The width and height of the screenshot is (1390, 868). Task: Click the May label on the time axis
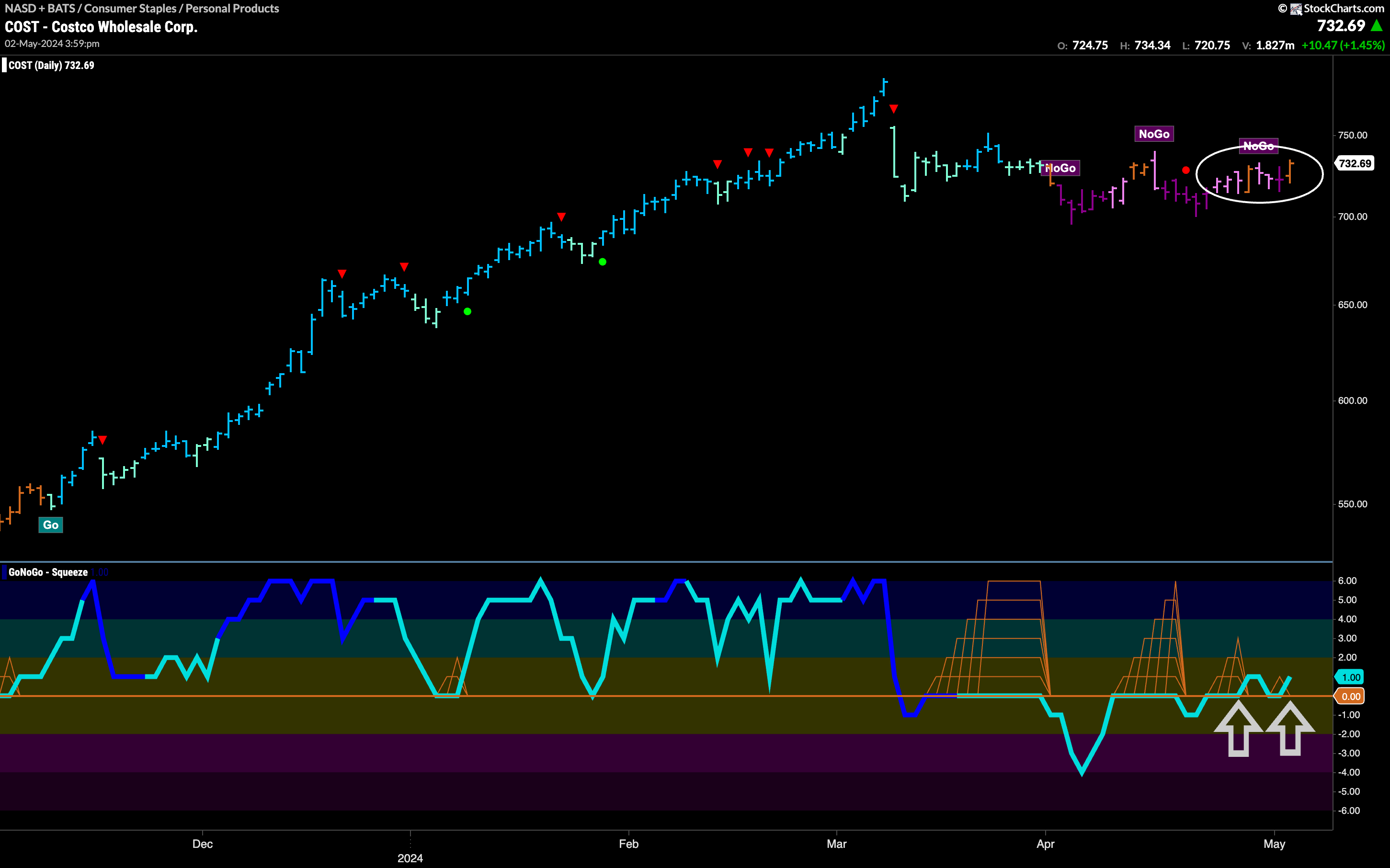pyautogui.click(x=1274, y=844)
